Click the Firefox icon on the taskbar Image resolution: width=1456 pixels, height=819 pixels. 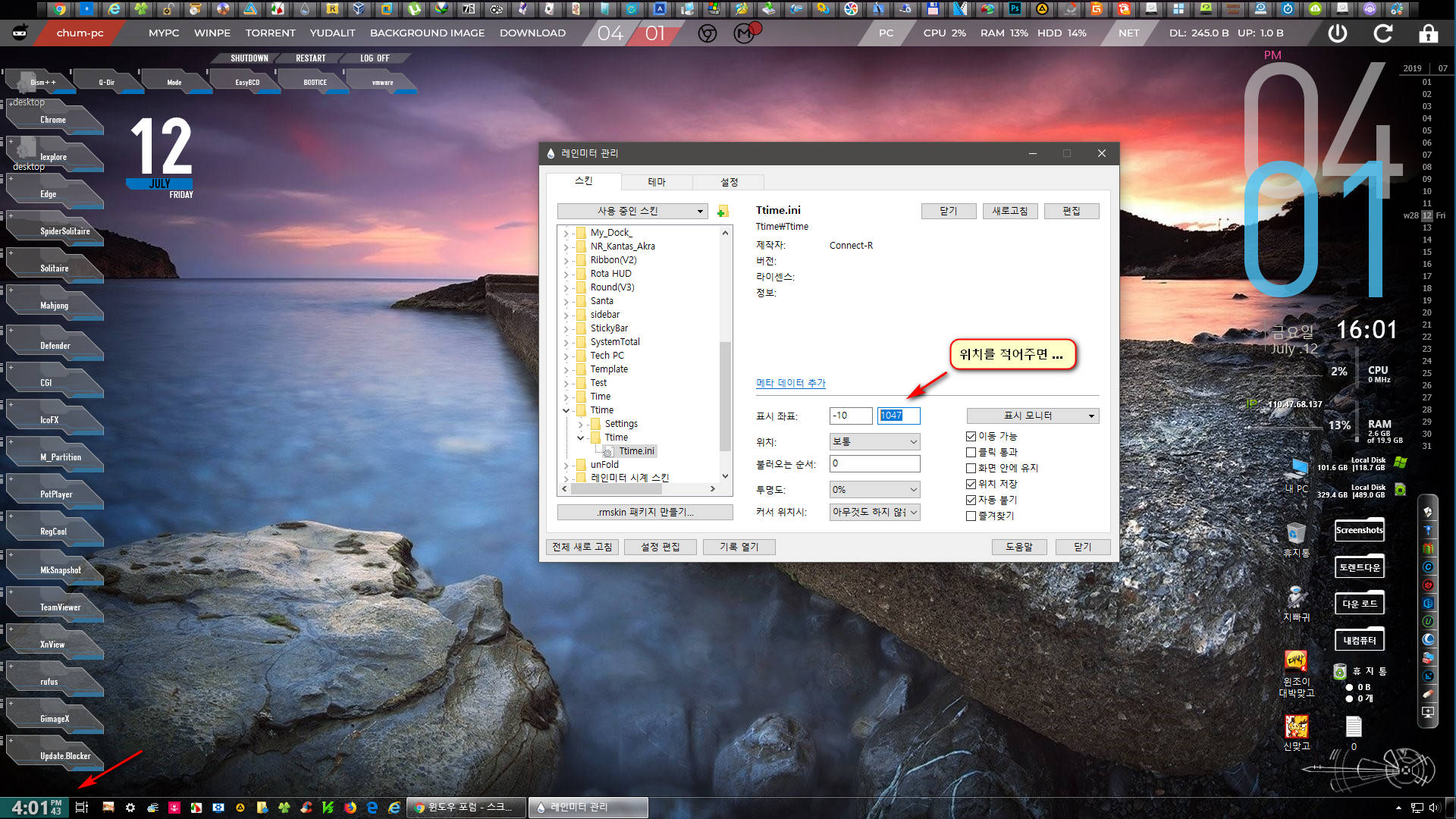pos(350,808)
